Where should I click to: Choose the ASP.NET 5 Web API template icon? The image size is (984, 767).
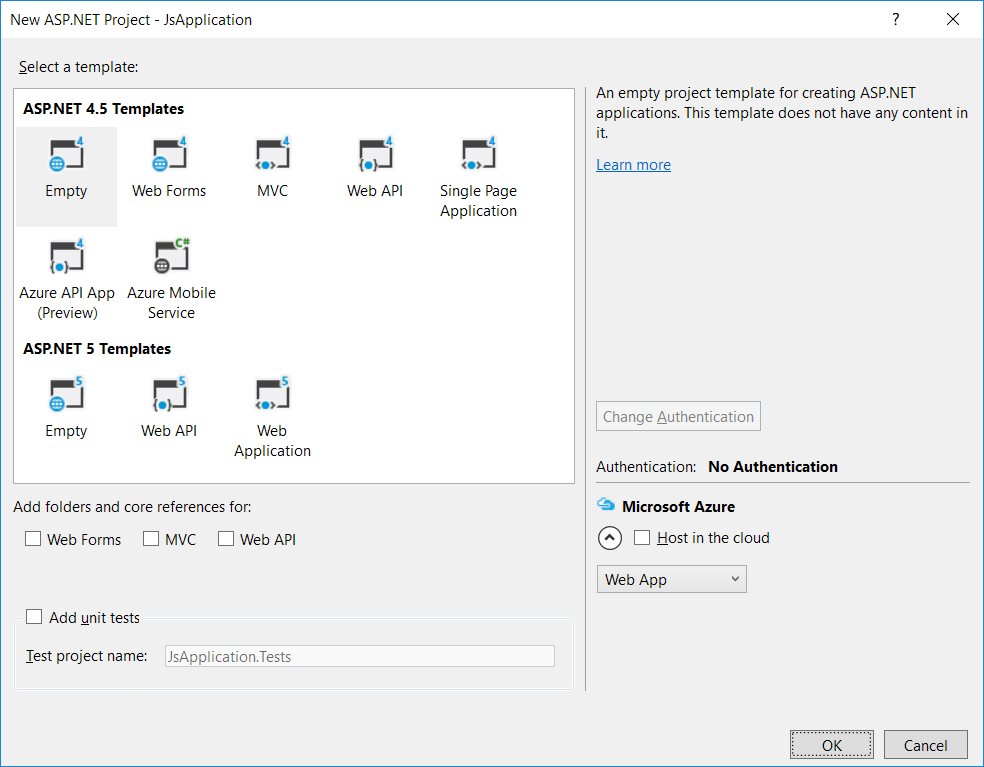click(x=169, y=394)
